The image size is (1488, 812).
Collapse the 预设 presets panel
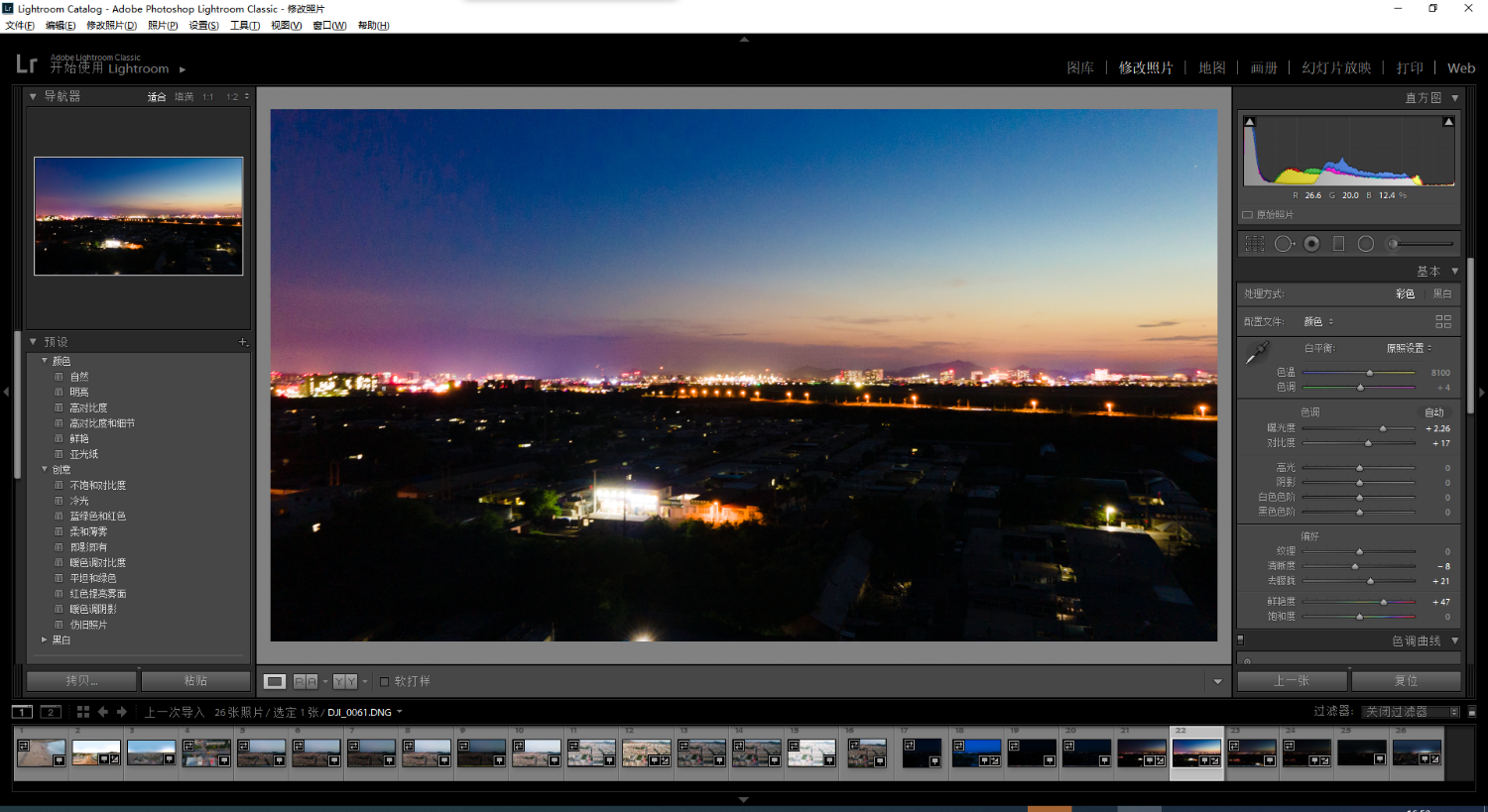point(33,342)
